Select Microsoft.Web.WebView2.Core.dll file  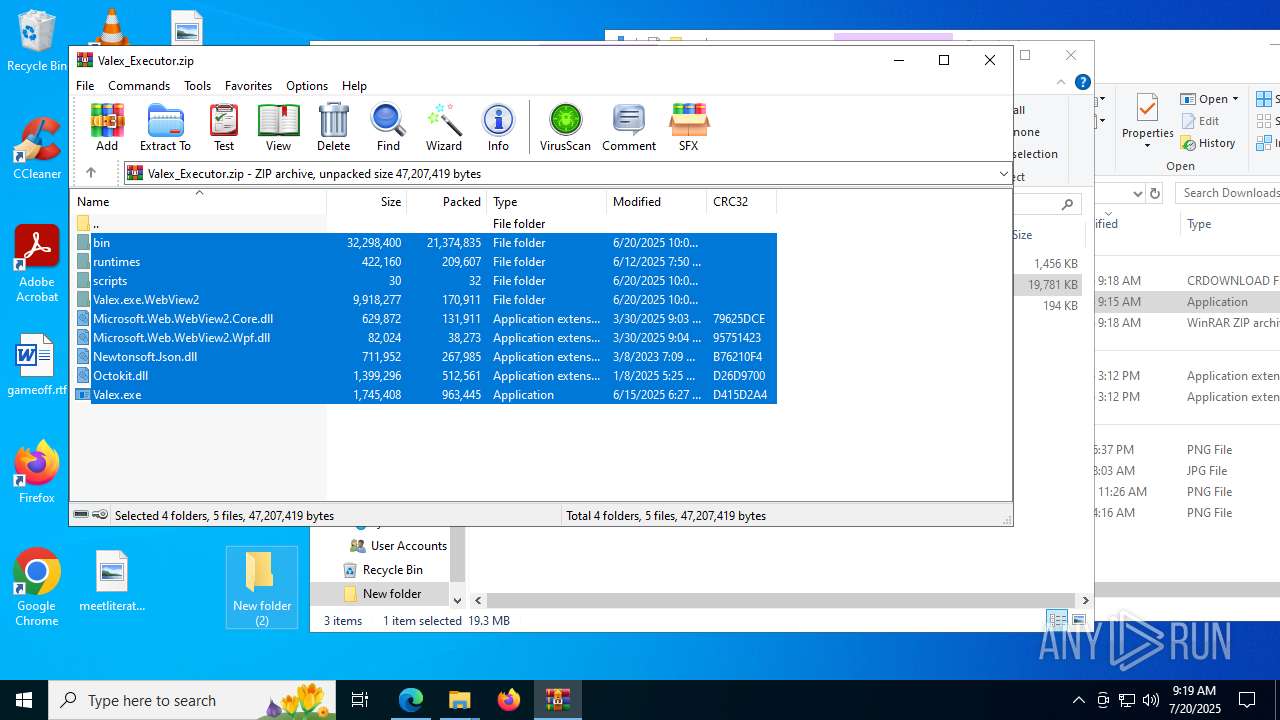point(426,319)
